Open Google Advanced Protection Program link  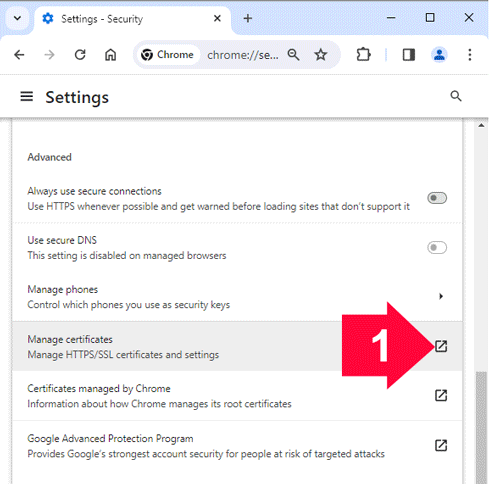pyautogui.click(x=441, y=445)
